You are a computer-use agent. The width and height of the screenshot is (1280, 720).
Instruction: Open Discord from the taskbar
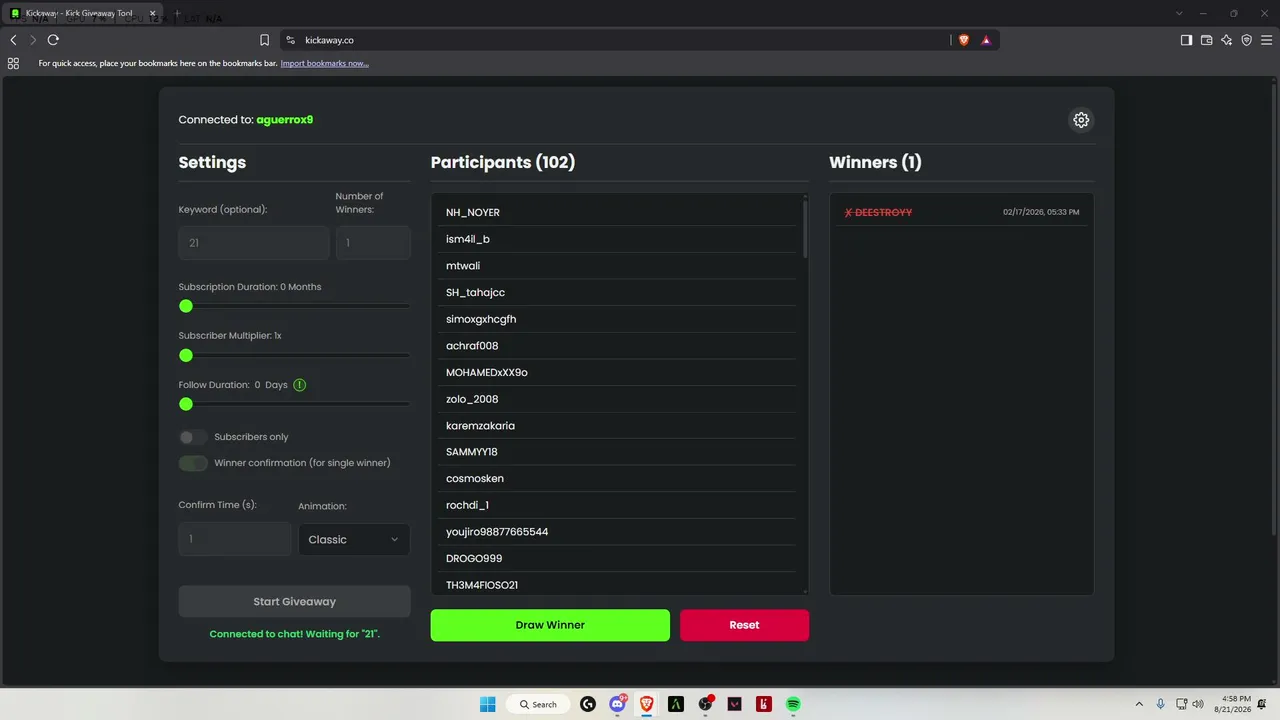[x=618, y=704]
